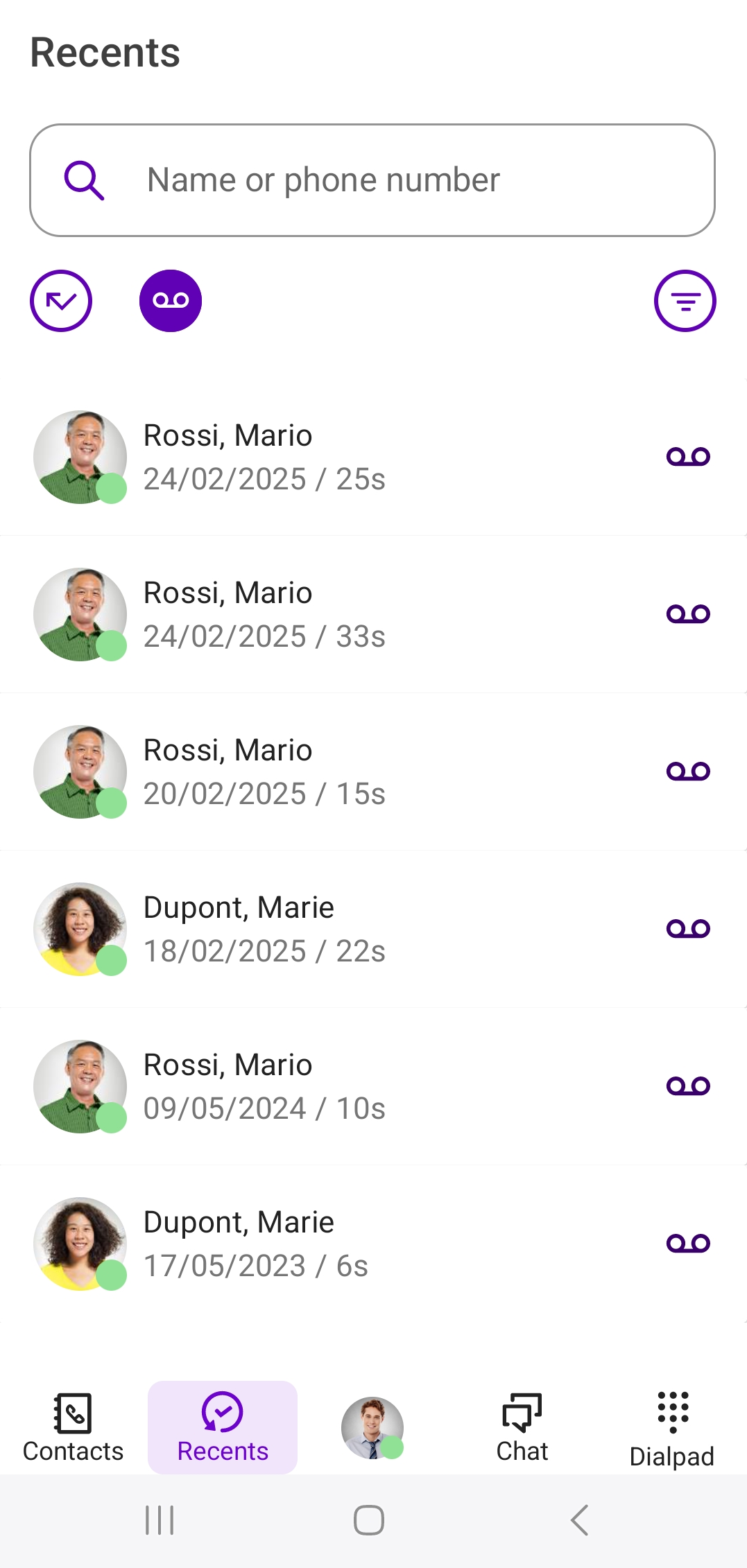Tap Rossi, Mario's avatar on 33s voicemail
The height and width of the screenshot is (1568, 747).
pos(80,614)
